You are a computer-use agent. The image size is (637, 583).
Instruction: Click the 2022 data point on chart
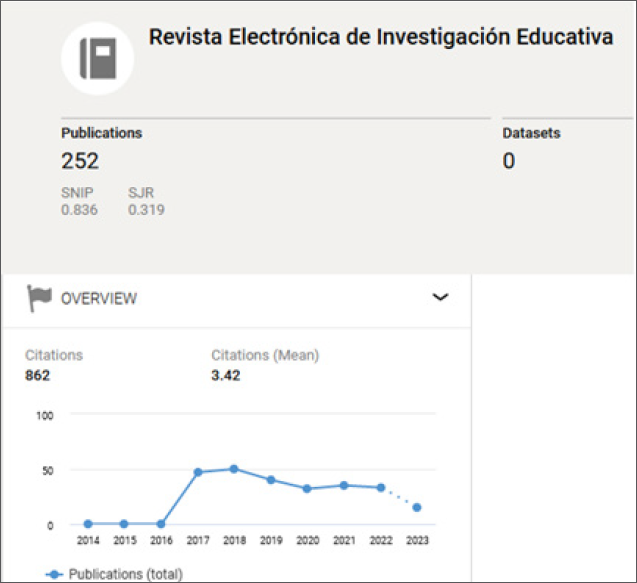pyautogui.click(x=380, y=488)
